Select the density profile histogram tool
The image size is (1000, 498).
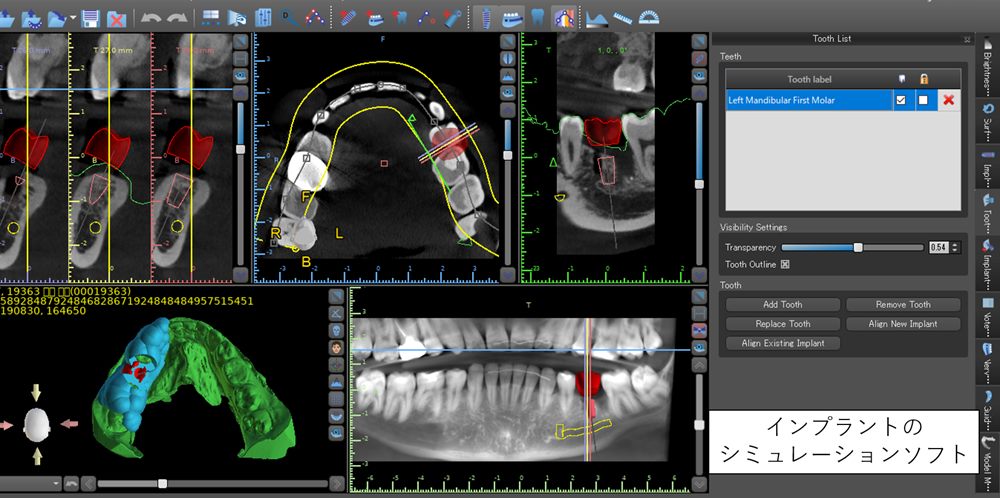point(597,18)
